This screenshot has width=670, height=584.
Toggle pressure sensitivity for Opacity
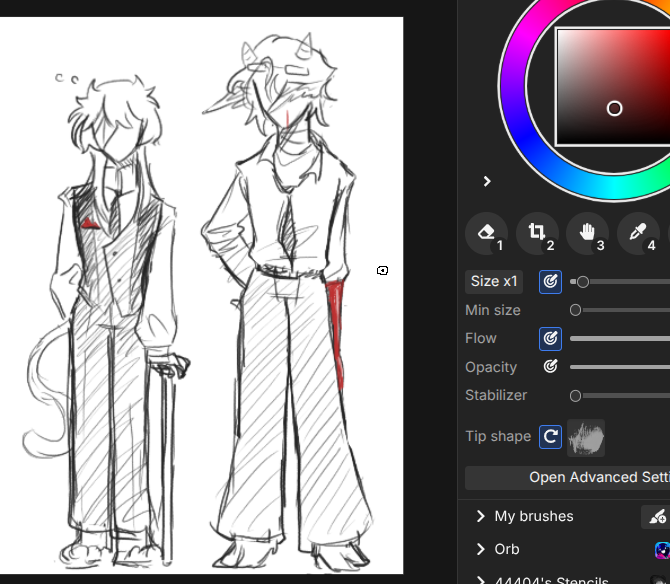pyautogui.click(x=550, y=366)
